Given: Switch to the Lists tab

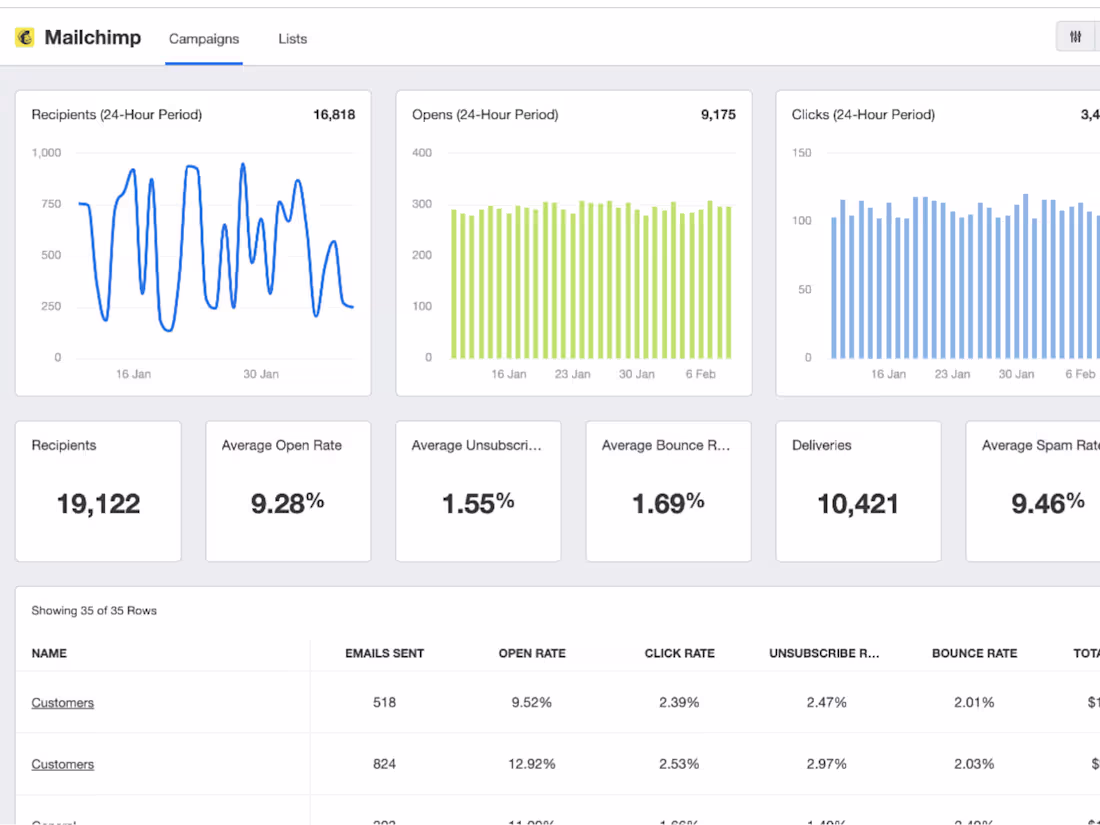Looking at the screenshot, I should [293, 39].
